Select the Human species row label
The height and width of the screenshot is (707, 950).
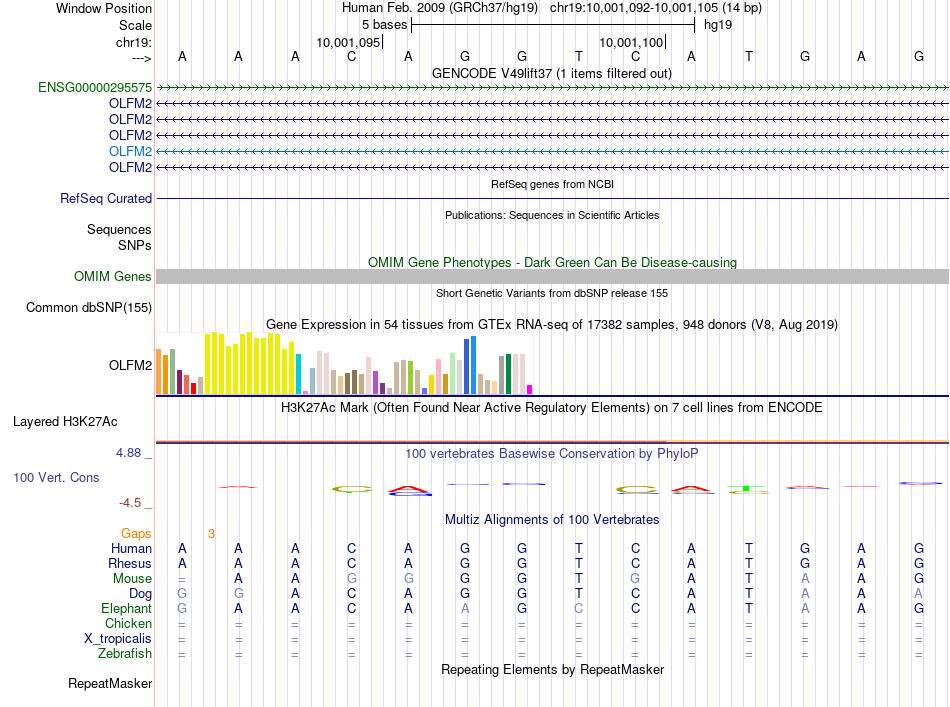coord(131,549)
